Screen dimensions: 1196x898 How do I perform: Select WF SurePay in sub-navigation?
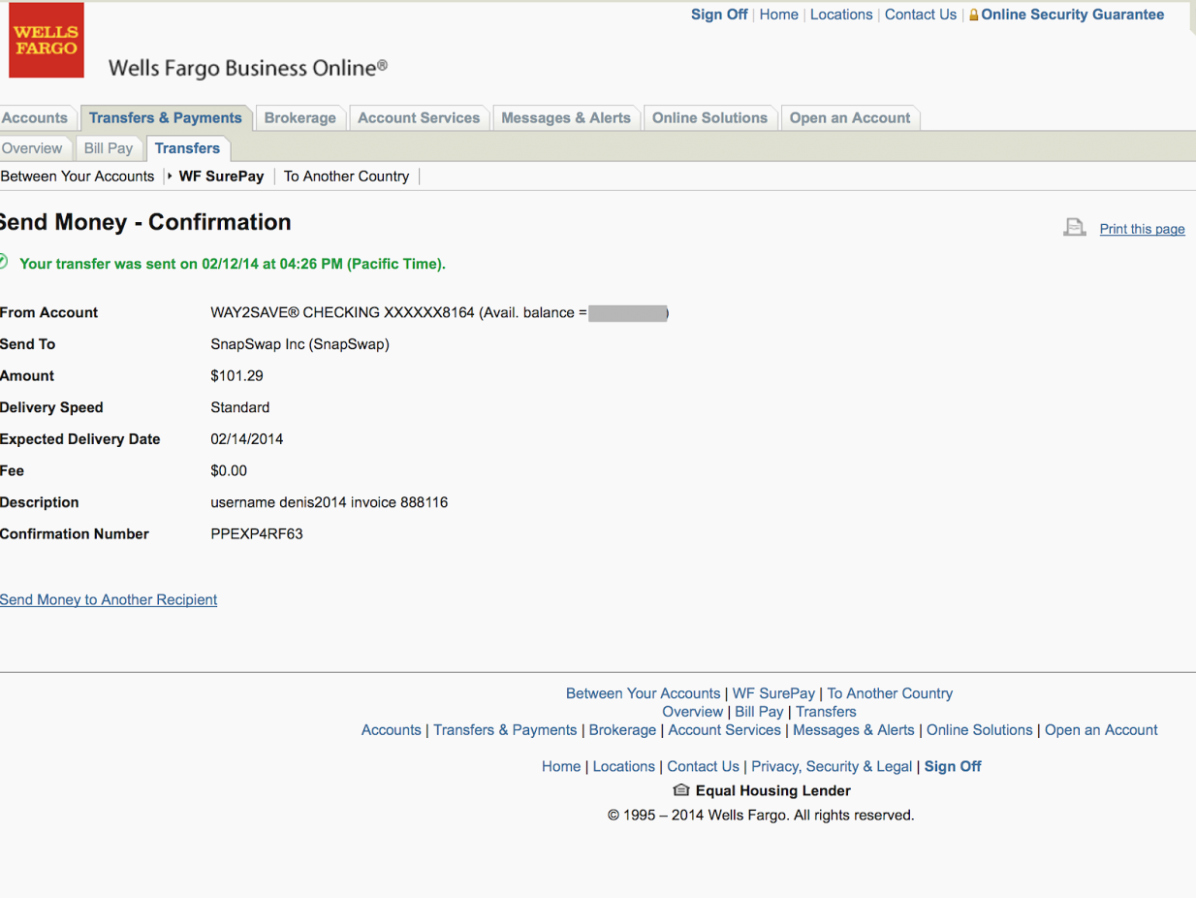tap(221, 176)
